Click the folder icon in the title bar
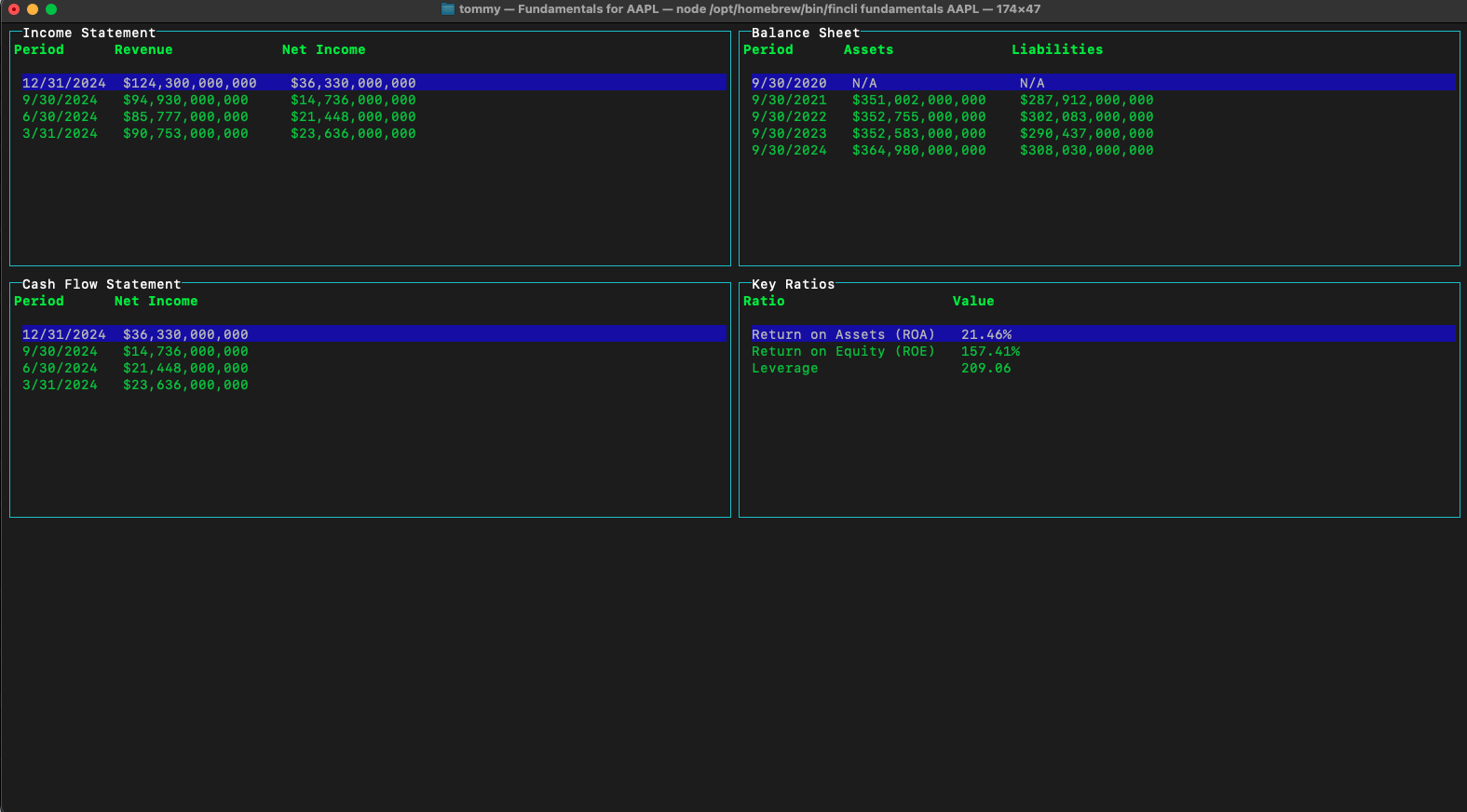This screenshot has height=812, width=1467. coord(448,9)
